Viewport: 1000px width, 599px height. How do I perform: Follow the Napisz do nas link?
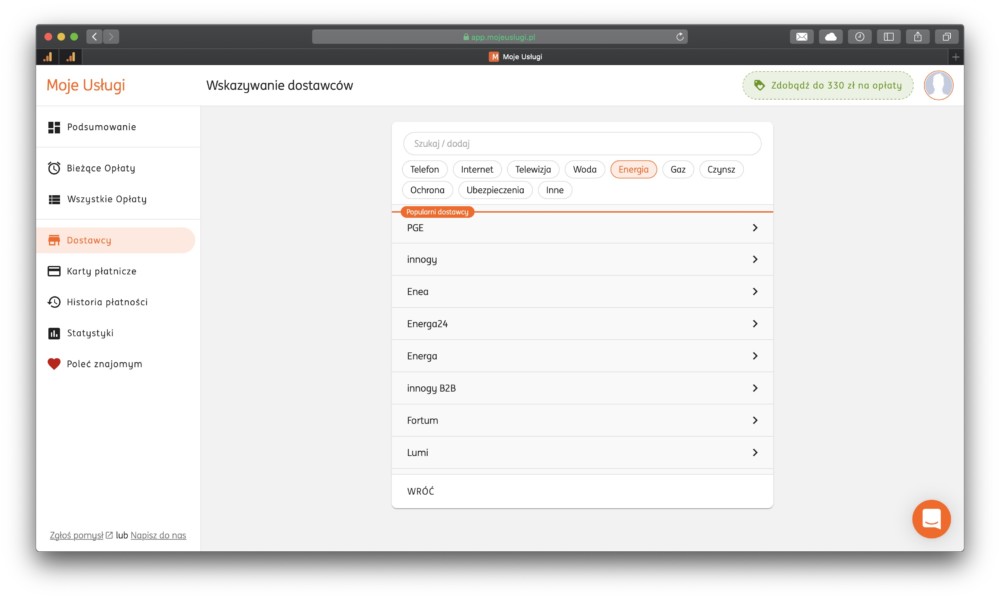click(158, 535)
